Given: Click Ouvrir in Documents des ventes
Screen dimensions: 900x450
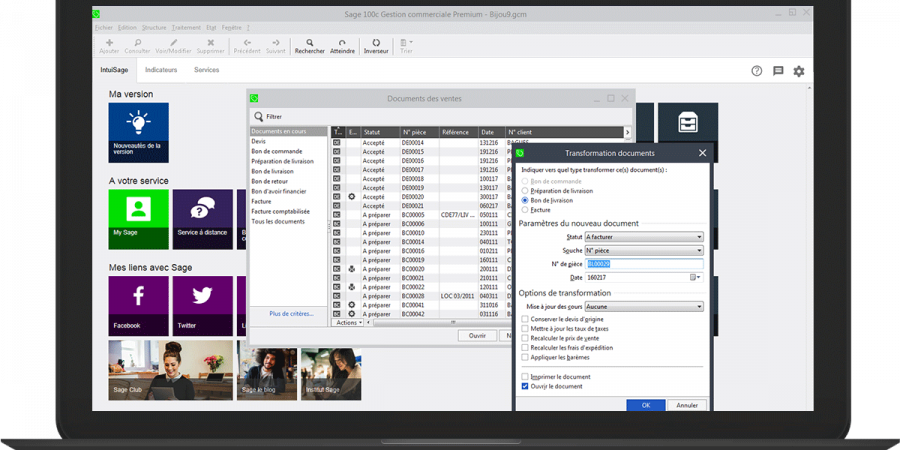Looking at the screenshot, I should (x=478, y=336).
